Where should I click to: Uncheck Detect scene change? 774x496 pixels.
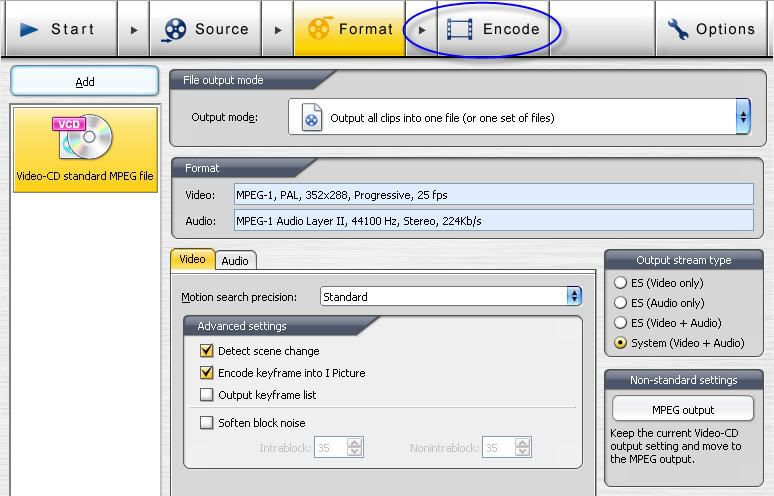tap(206, 351)
